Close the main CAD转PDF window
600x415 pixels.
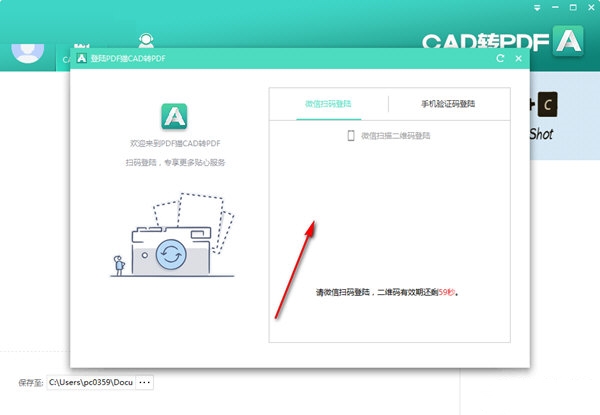[x=591, y=8]
